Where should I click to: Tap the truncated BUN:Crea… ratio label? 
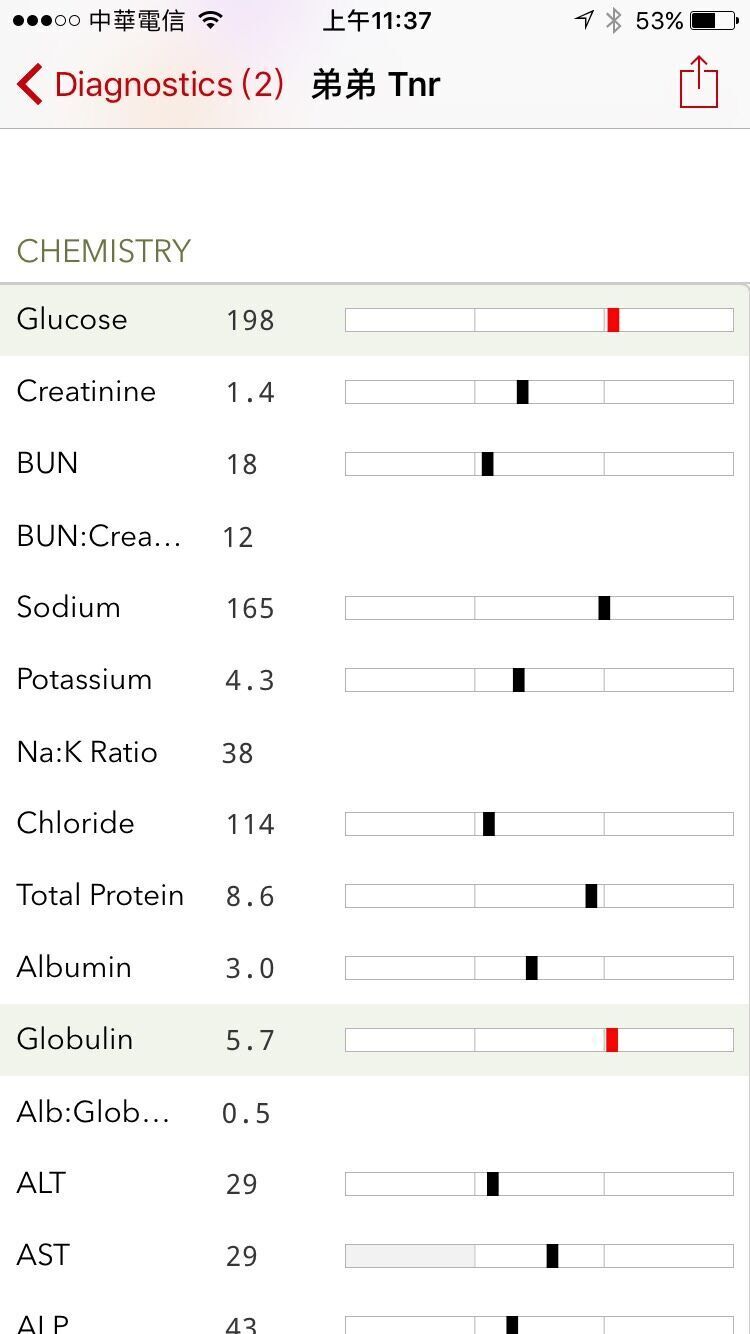pos(99,536)
